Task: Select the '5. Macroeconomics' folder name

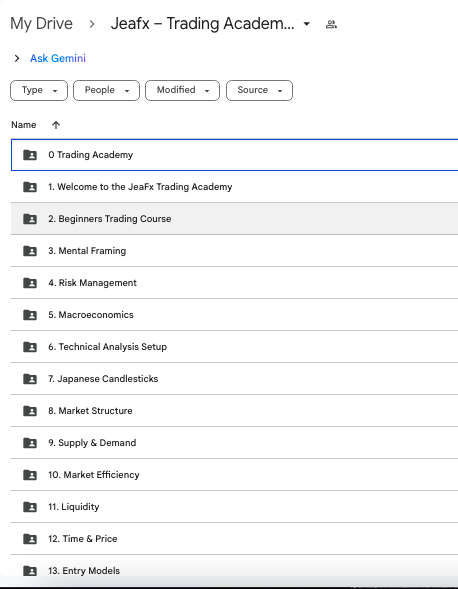Action: [x=91, y=315]
